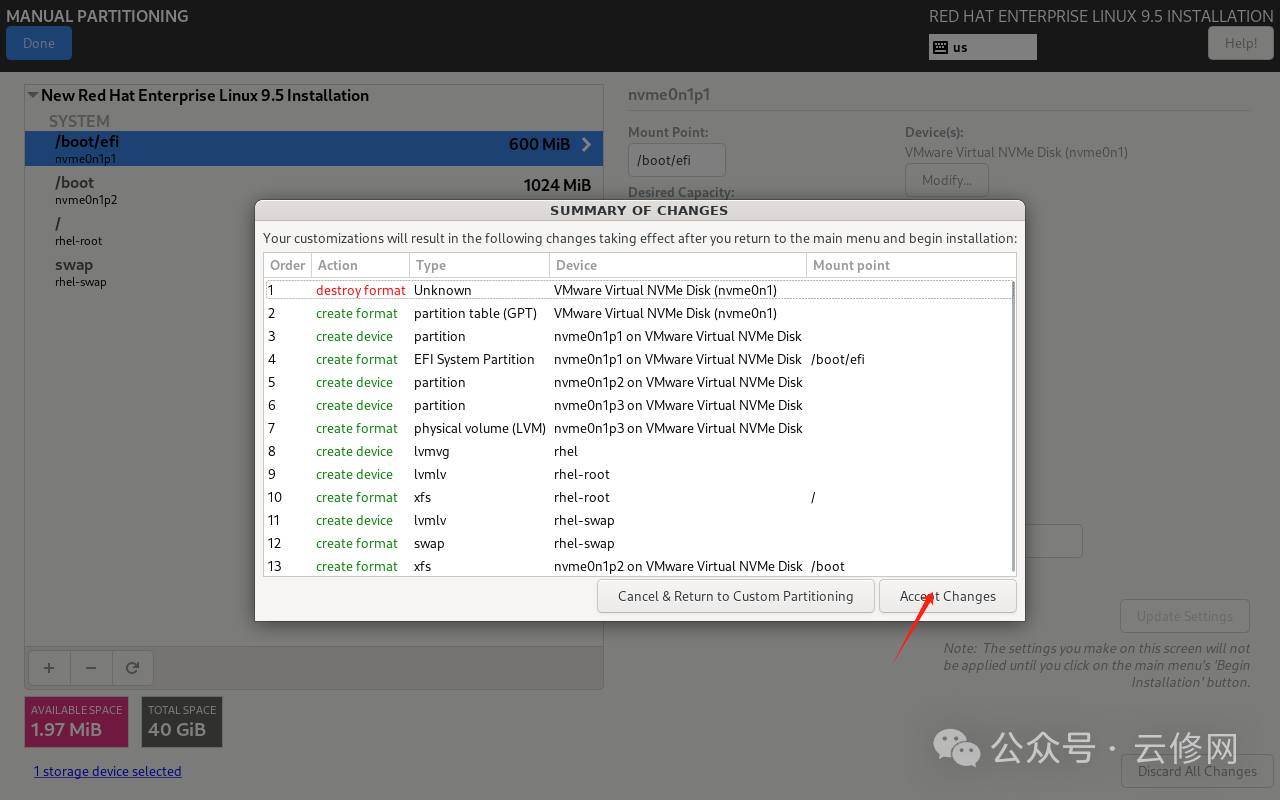Select the /boot/efi partition entry
The image size is (1280, 800).
[x=314, y=148]
